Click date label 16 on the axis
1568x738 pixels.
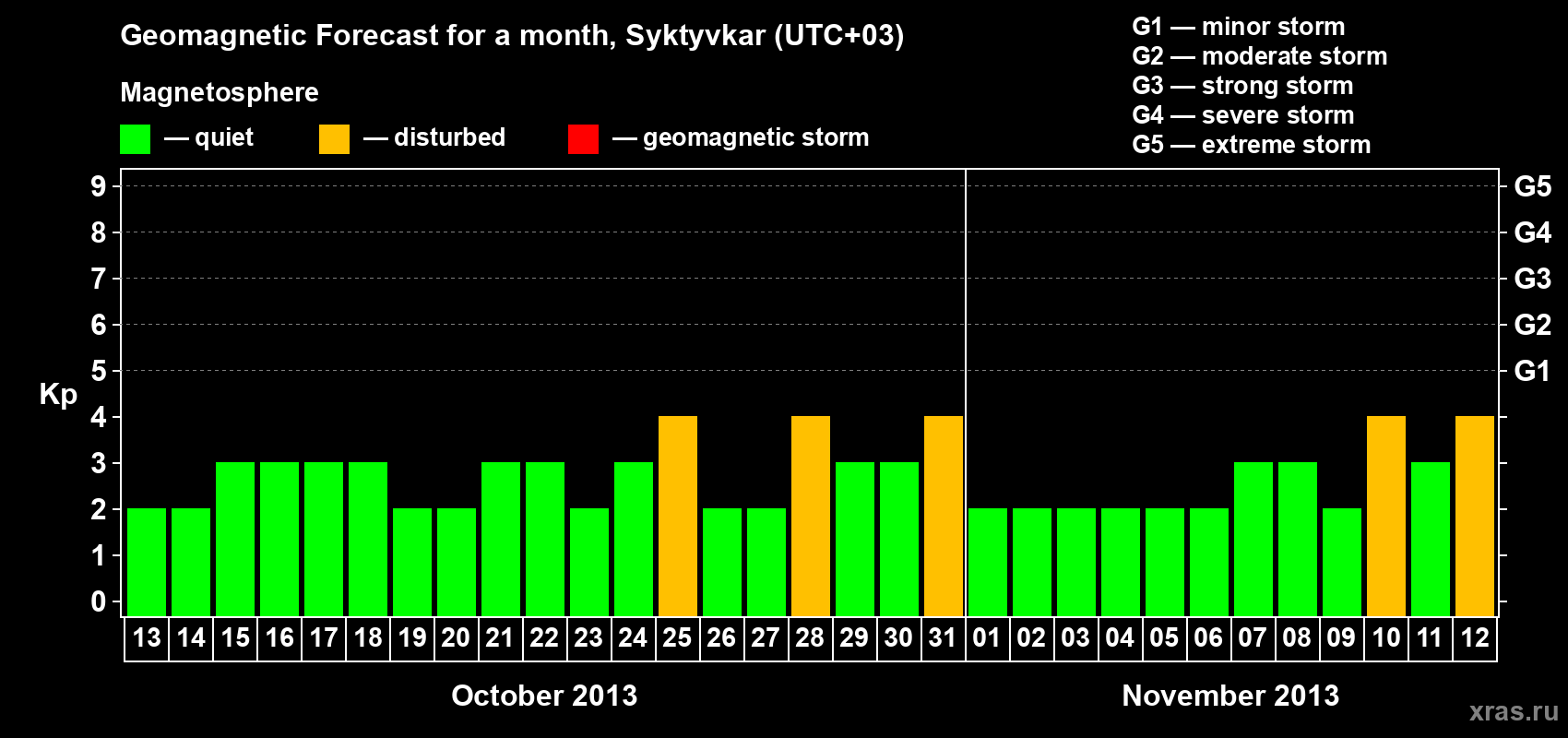[x=279, y=637]
